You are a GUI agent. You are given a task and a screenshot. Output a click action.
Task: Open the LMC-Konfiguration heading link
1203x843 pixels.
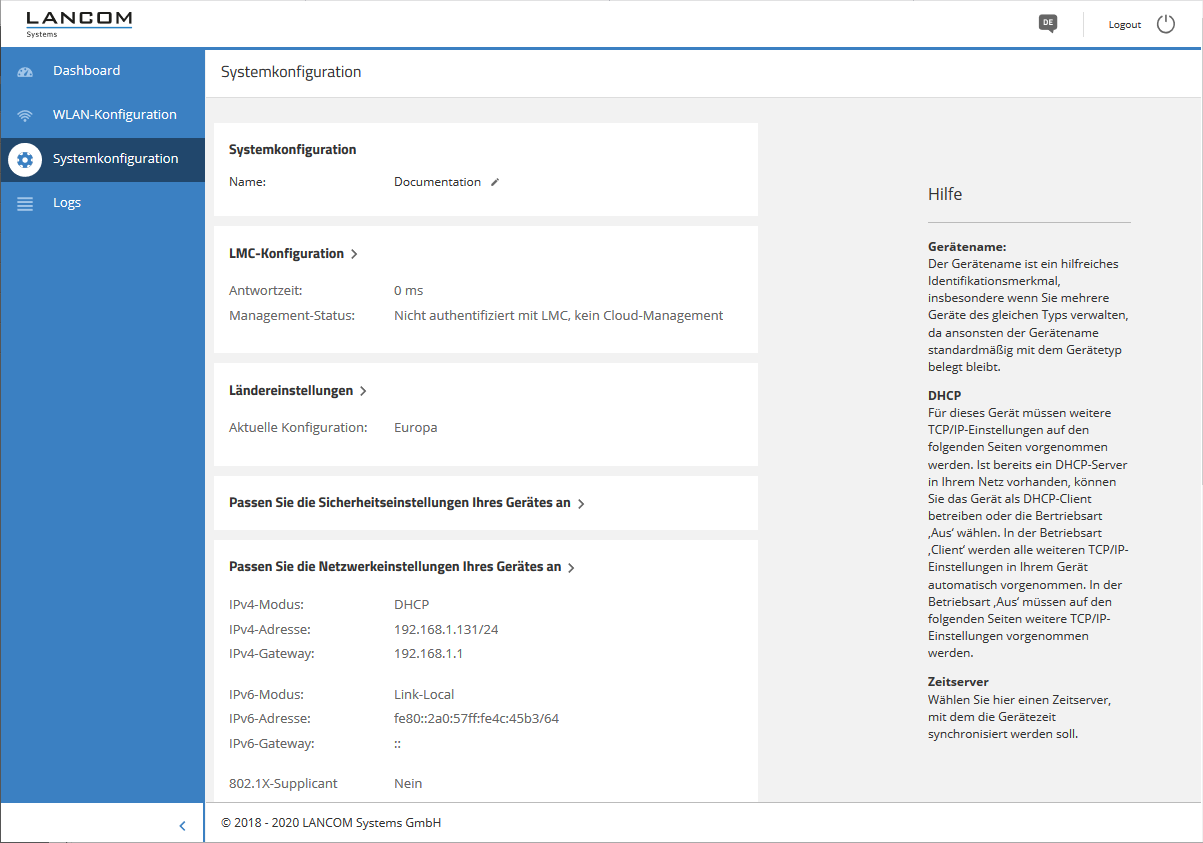pos(286,254)
